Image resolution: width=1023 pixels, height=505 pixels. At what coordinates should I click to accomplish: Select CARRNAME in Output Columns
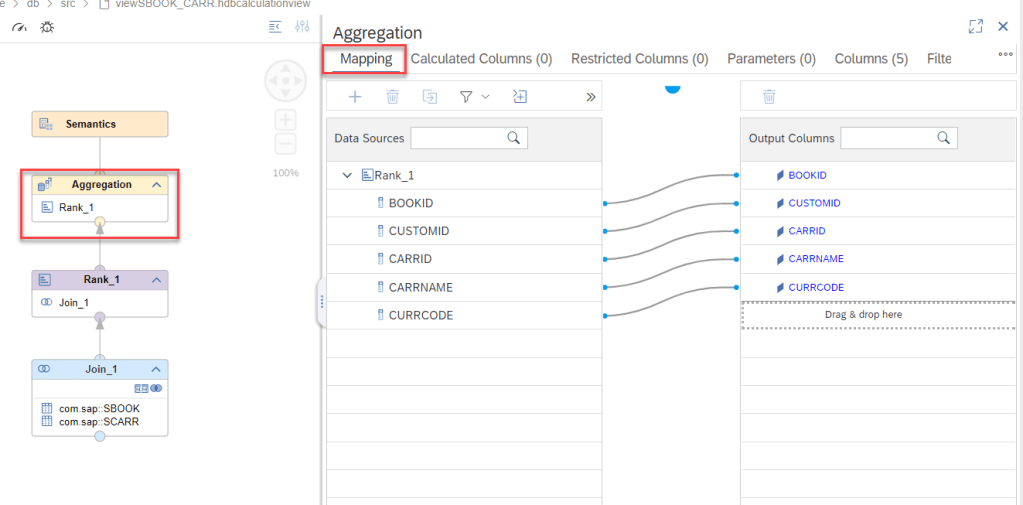[816, 259]
